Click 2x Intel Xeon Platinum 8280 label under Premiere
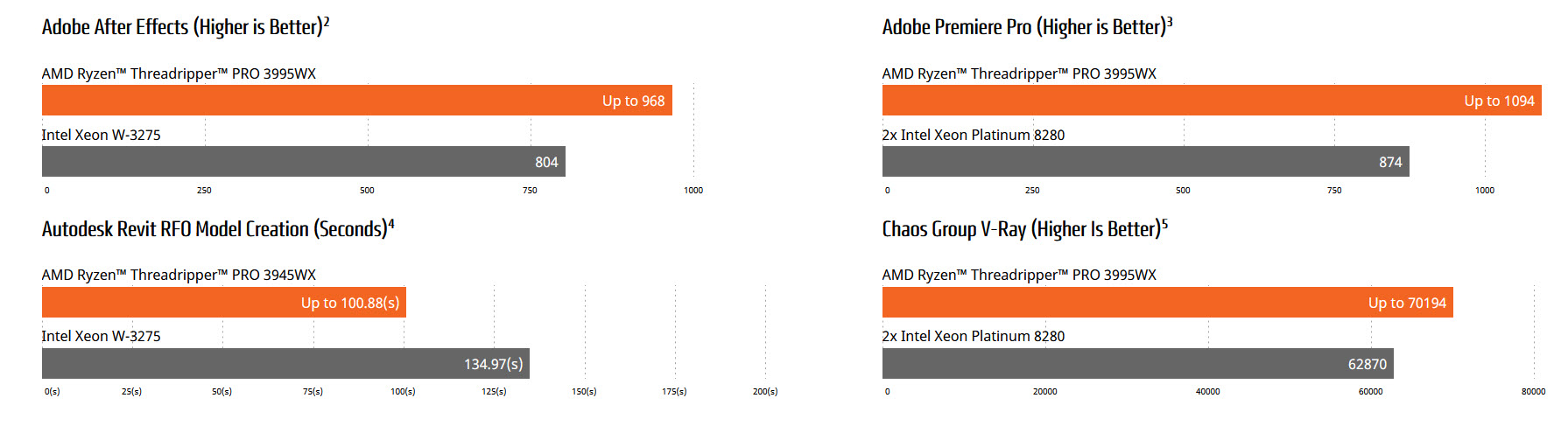Image resolution: width=1568 pixels, height=447 pixels. tap(974, 135)
